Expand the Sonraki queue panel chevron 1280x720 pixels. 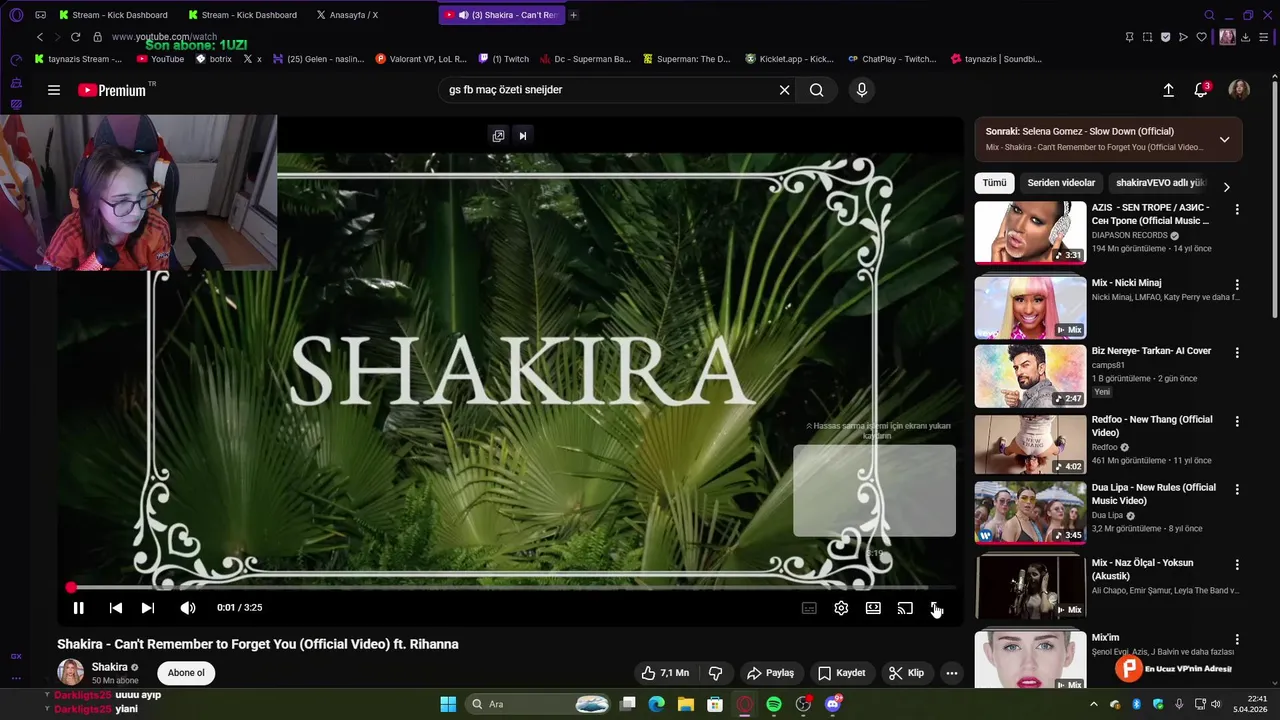pyautogui.click(x=1224, y=139)
